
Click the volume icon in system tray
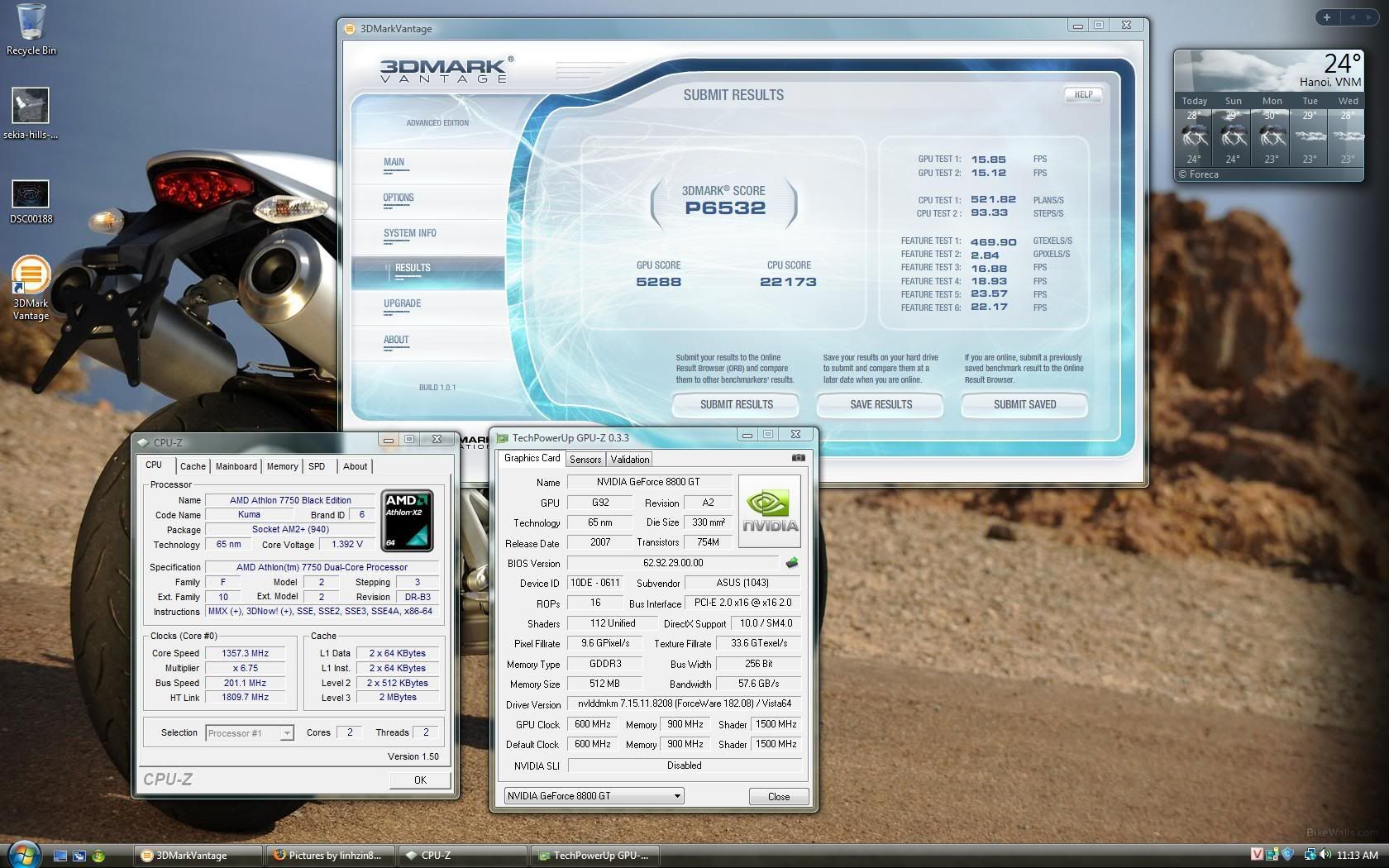point(1326,855)
